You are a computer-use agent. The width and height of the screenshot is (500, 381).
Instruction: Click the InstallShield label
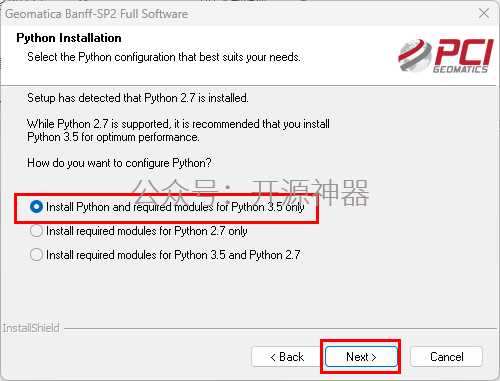pyautogui.click(x=31, y=328)
